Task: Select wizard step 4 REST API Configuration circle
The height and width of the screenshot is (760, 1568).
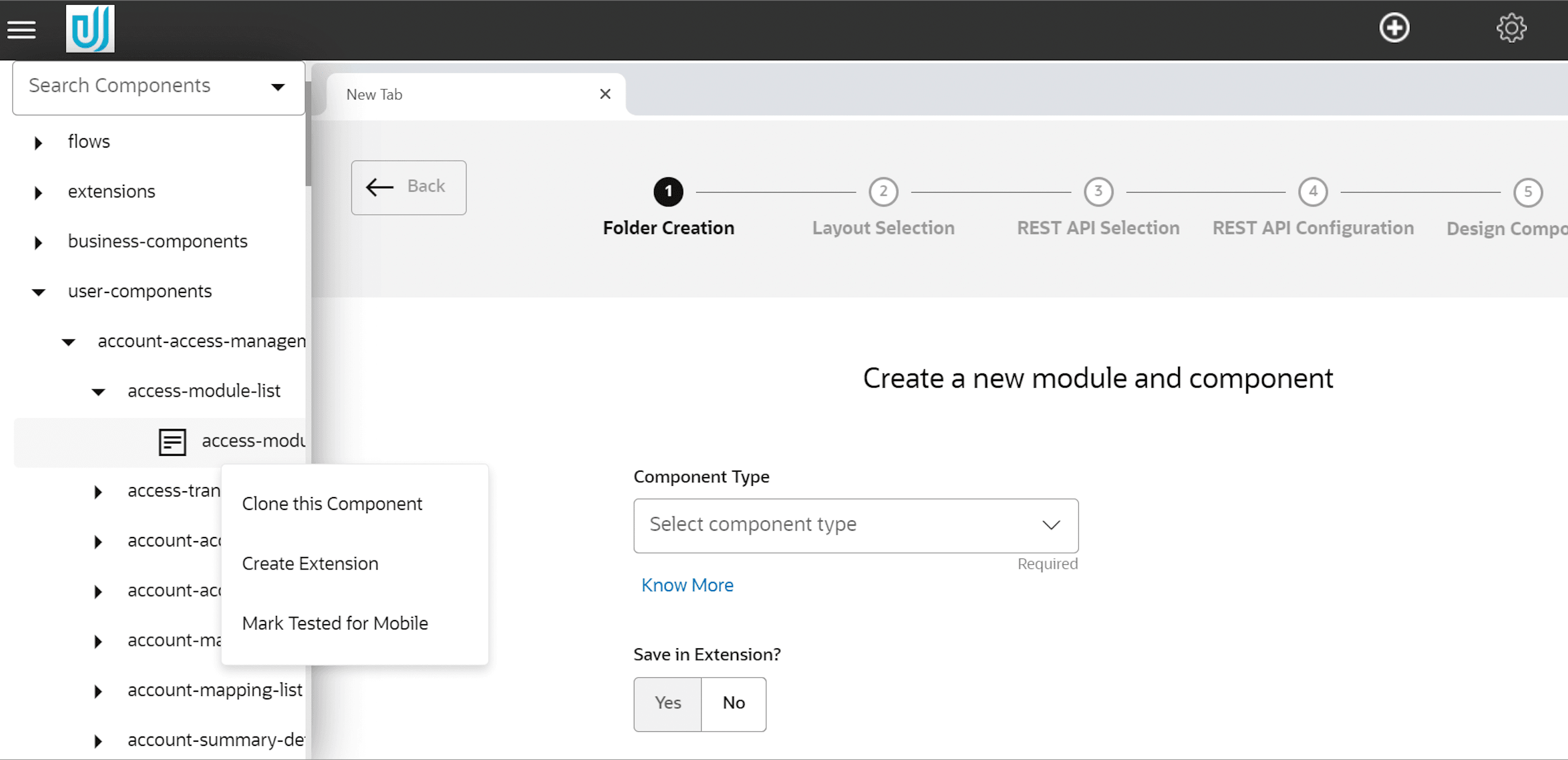Action: point(1313,191)
